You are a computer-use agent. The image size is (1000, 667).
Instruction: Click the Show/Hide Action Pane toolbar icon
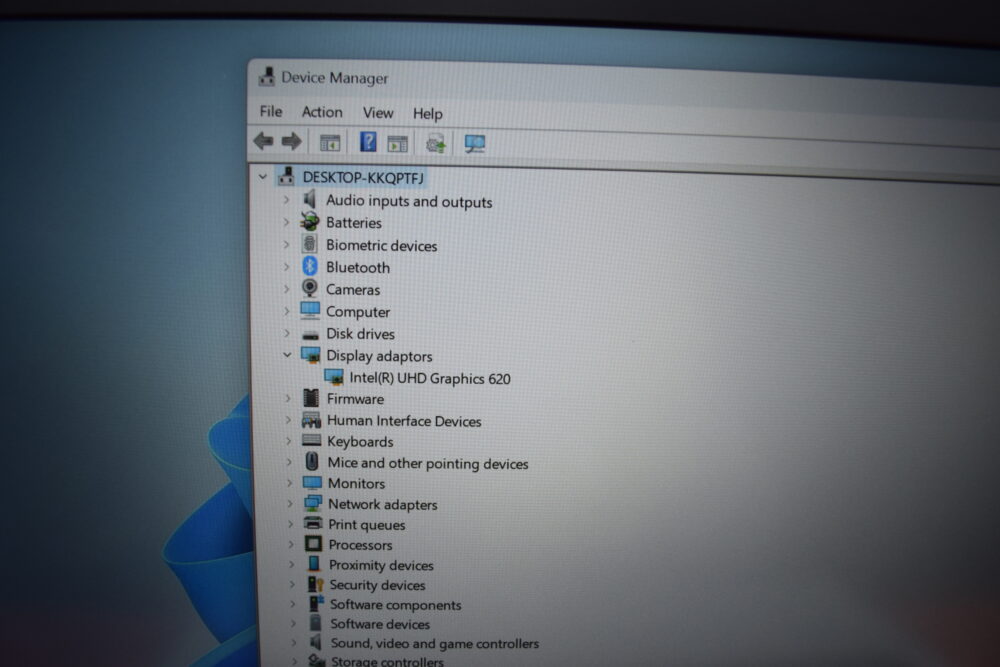[x=397, y=143]
